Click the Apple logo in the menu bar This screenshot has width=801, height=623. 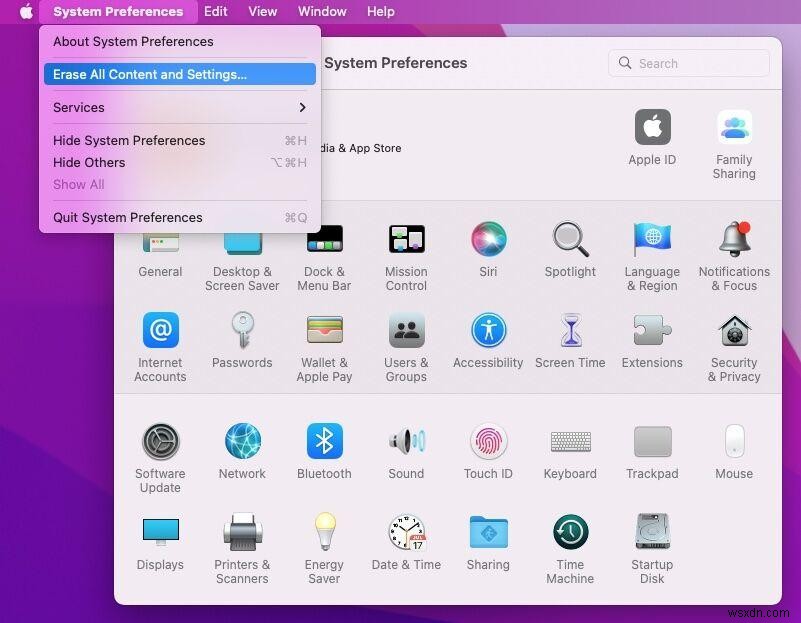26,11
